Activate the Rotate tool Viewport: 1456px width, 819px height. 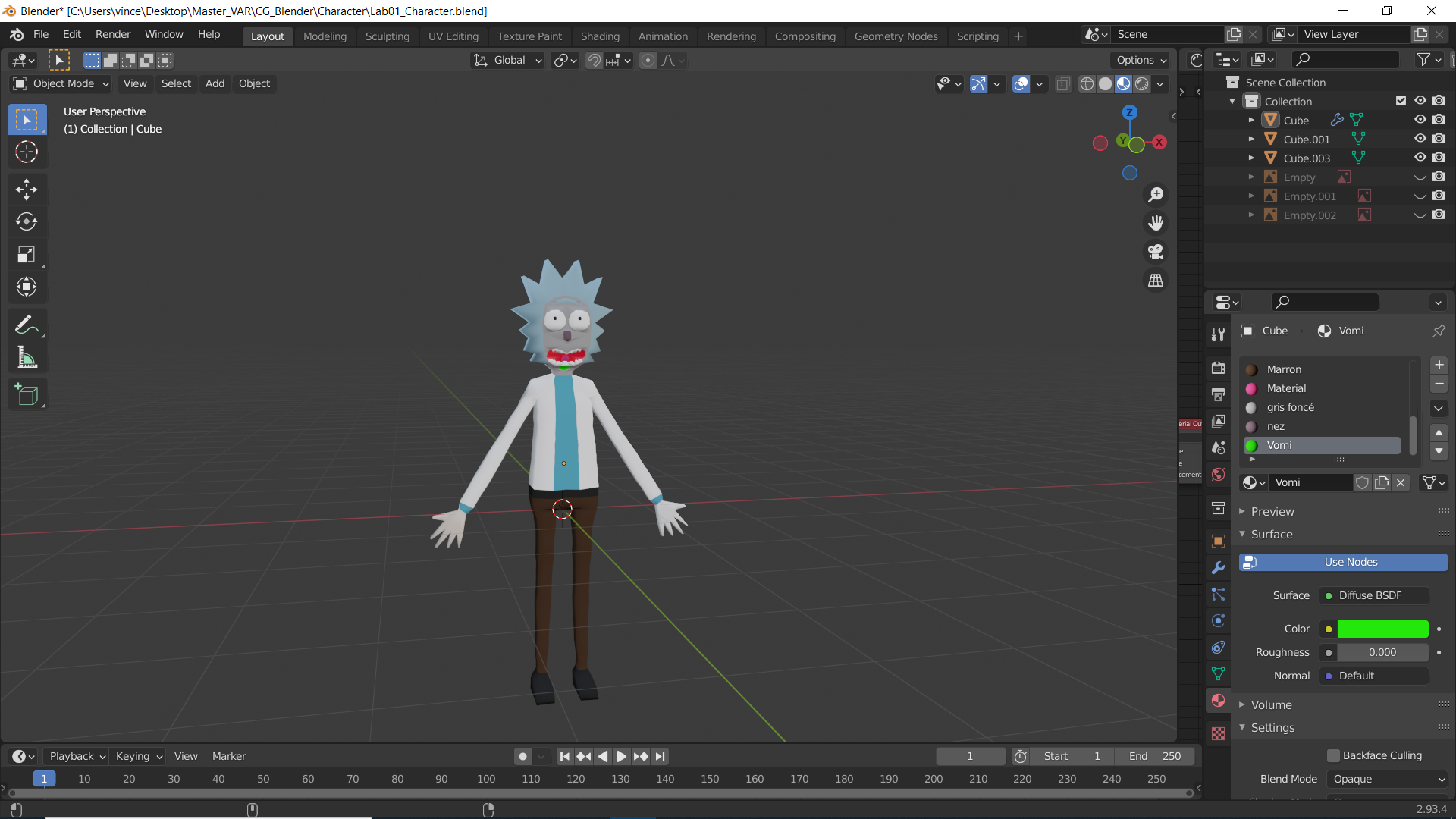point(27,221)
